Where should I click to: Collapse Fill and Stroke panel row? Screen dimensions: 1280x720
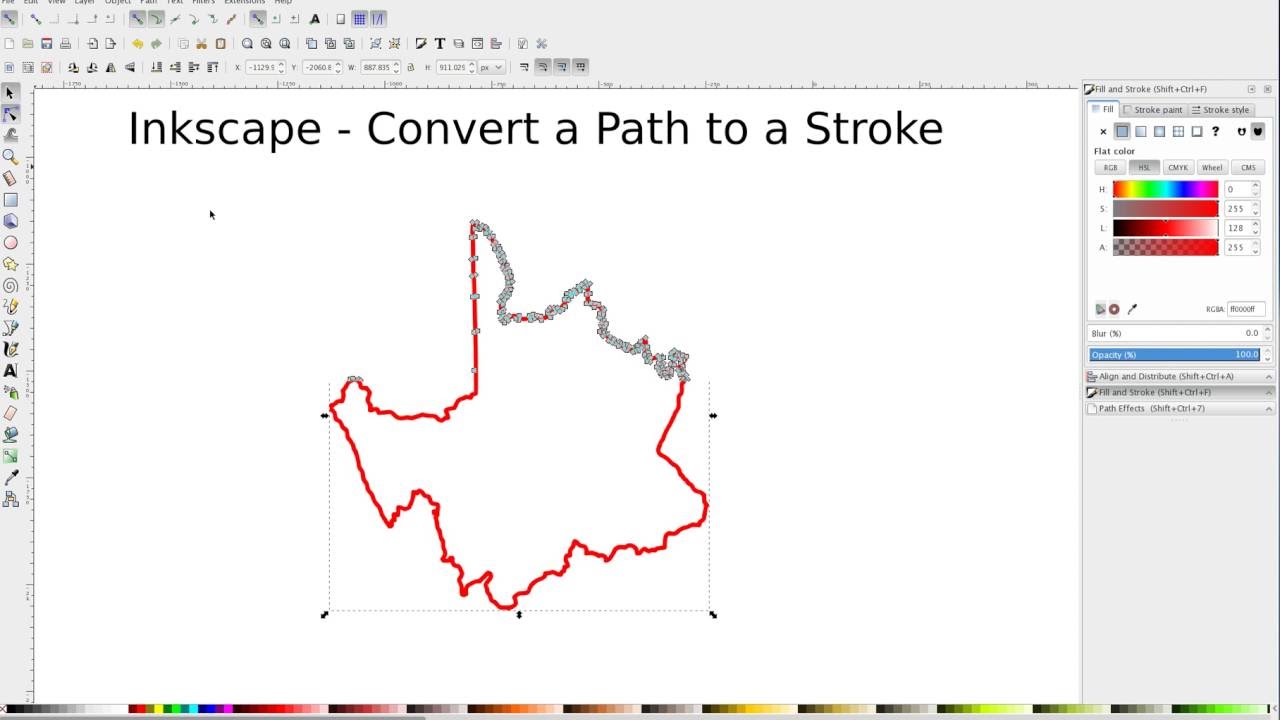pyautogui.click(x=1179, y=393)
